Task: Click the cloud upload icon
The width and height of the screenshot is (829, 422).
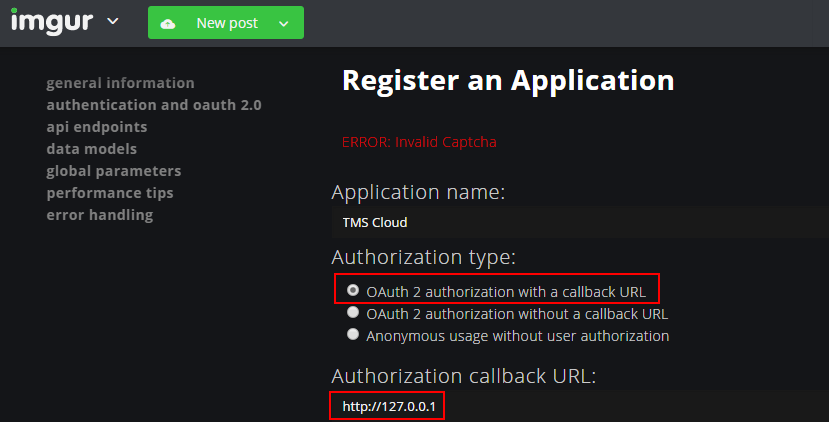Action: (x=168, y=23)
